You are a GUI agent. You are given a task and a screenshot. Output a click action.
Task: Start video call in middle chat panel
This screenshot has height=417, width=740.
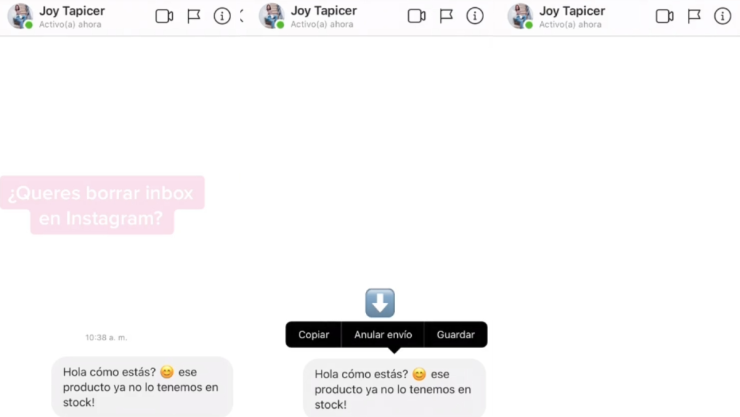coord(416,16)
